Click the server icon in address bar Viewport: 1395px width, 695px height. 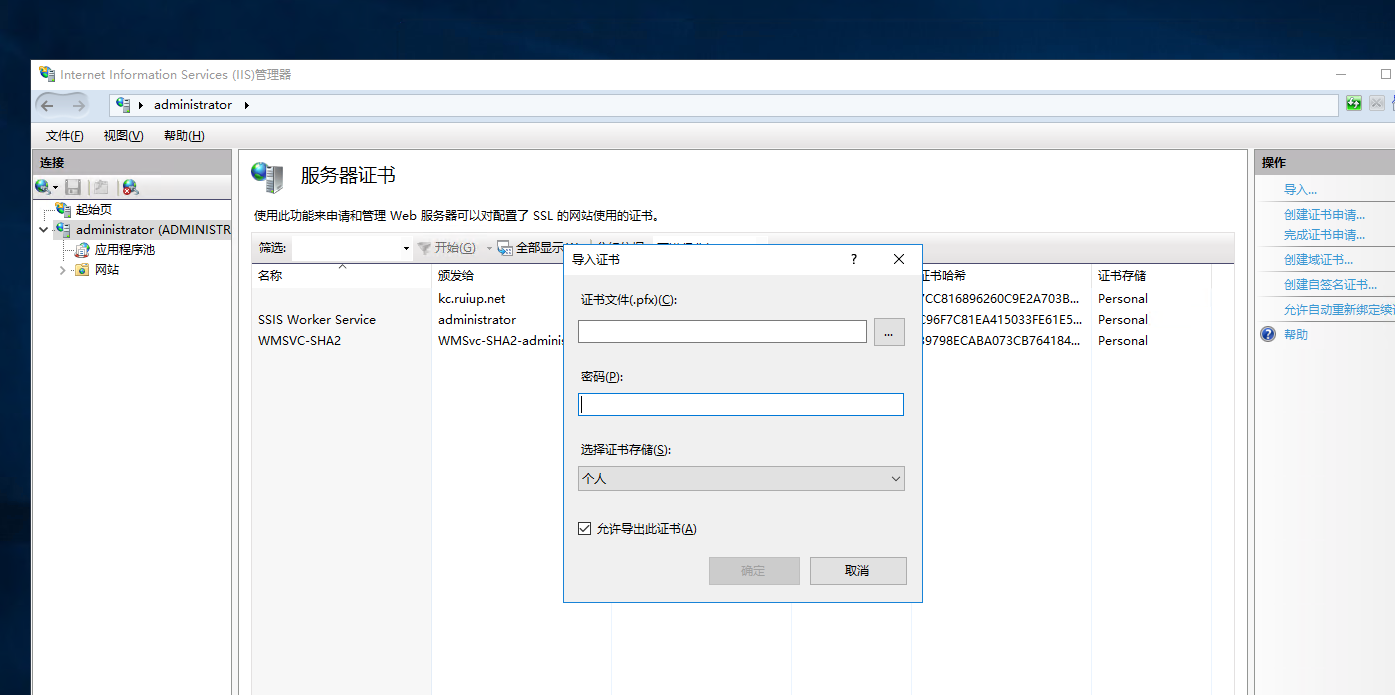[124, 105]
